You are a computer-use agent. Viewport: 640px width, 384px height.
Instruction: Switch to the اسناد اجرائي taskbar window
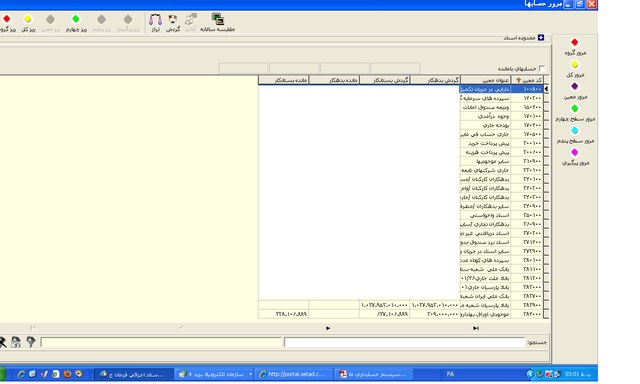coord(134,374)
